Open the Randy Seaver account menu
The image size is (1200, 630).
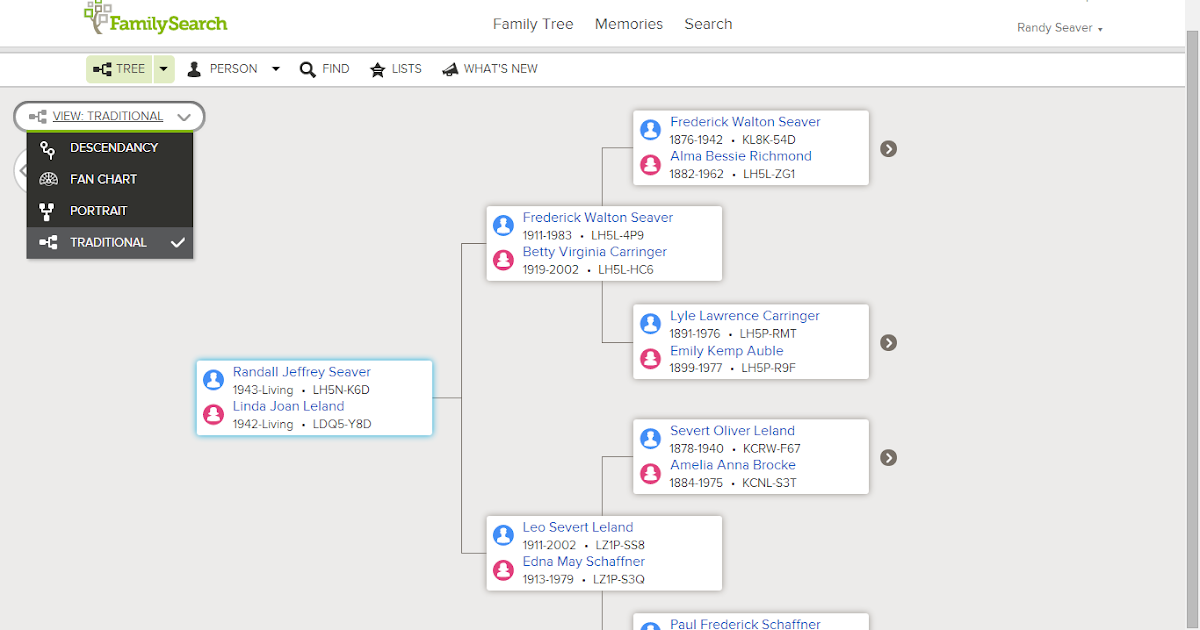tap(1059, 28)
